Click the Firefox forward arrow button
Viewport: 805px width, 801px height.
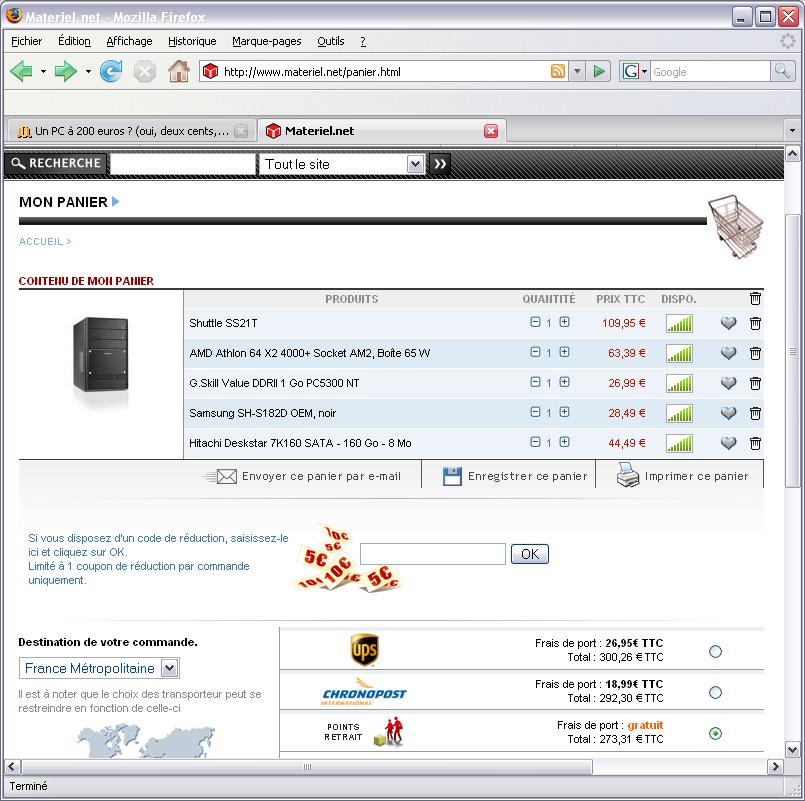pyautogui.click(x=65, y=71)
